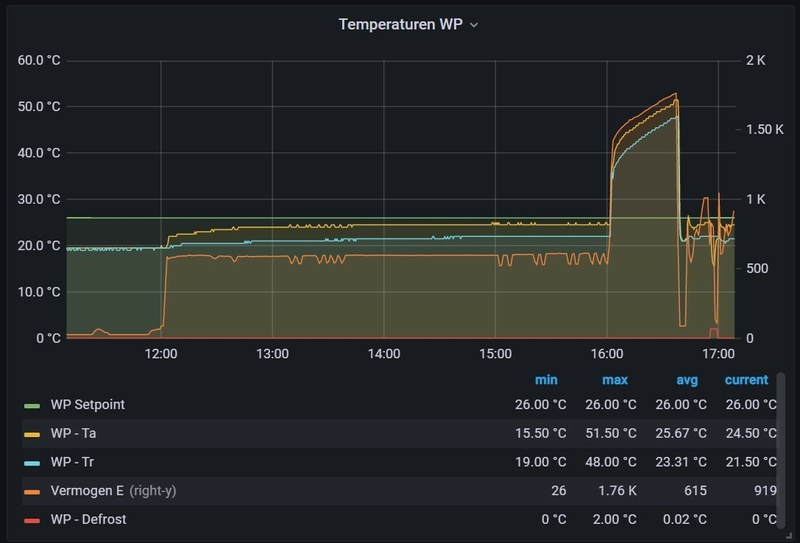Toggle the WP - Tr series label
This screenshot has width=800, height=543.
pyautogui.click(x=72, y=462)
